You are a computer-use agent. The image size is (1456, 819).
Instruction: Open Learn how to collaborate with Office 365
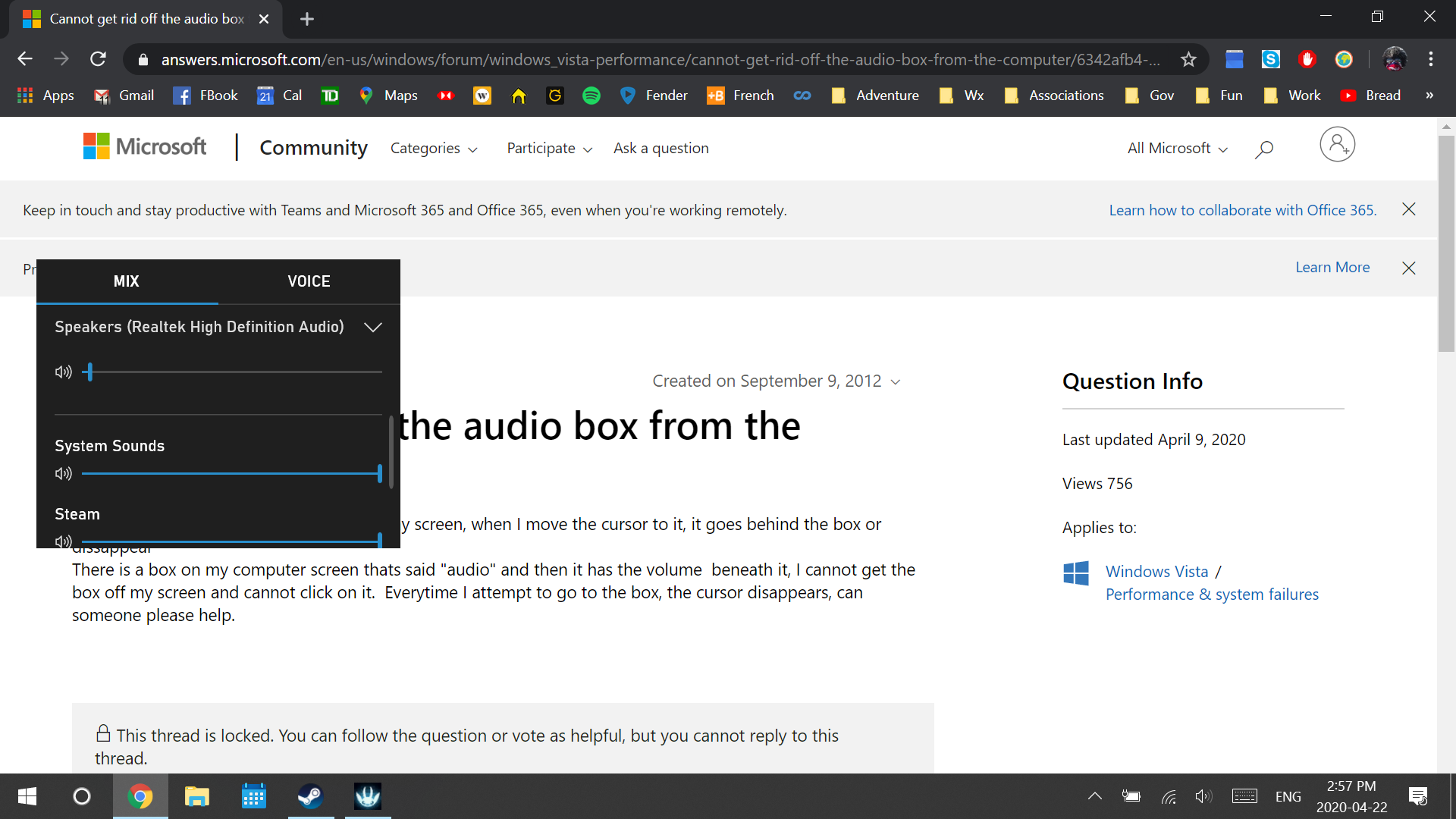tap(1242, 210)
